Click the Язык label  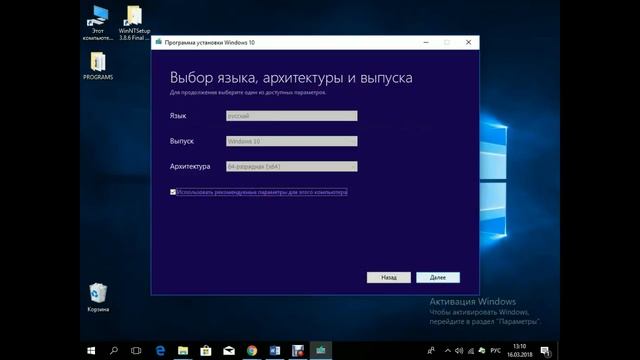178,116
